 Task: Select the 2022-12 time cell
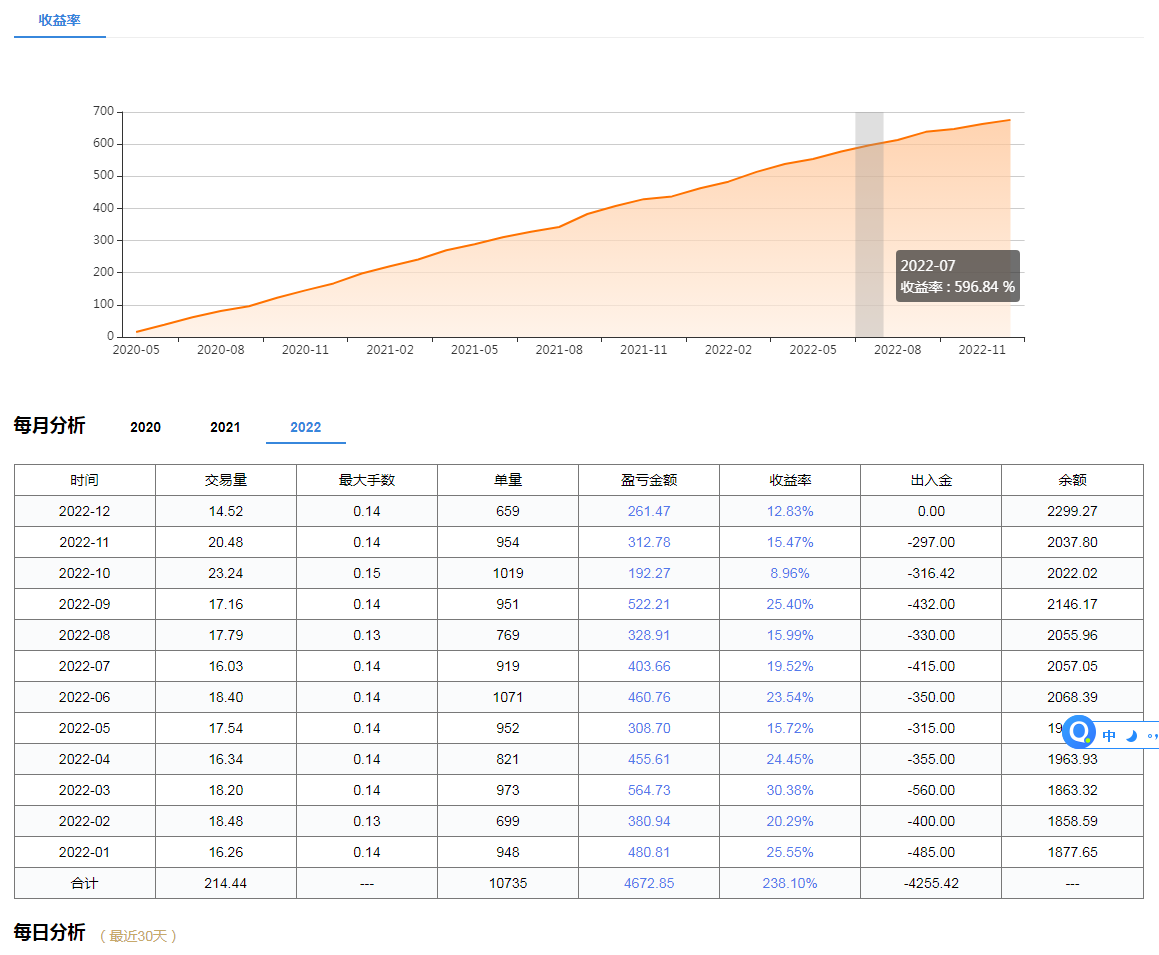pos(84,512)
